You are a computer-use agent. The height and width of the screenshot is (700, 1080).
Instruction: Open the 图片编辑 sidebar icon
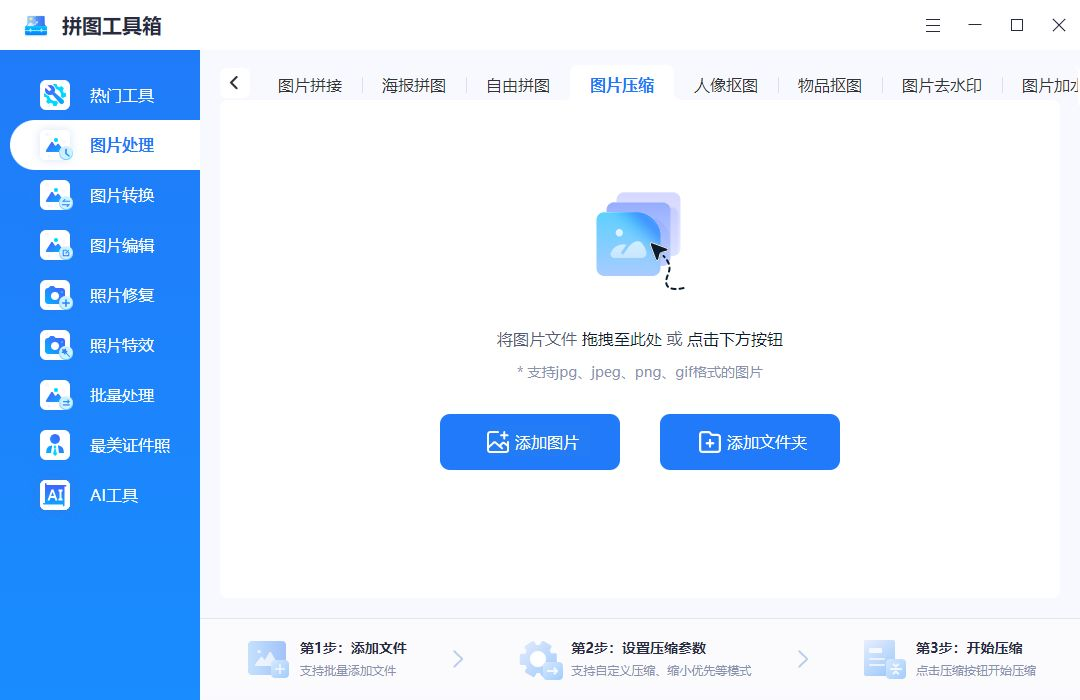pos(55,245)
